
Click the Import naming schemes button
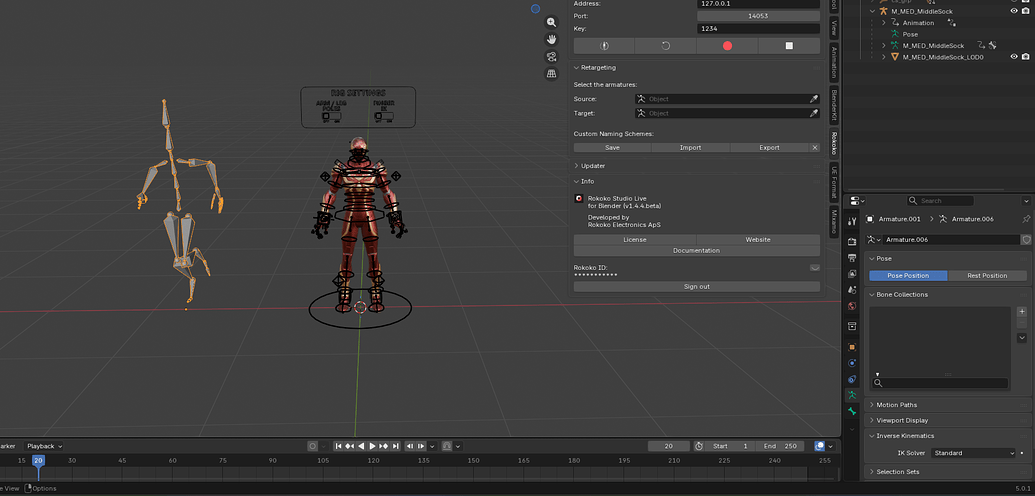(690, 148)
